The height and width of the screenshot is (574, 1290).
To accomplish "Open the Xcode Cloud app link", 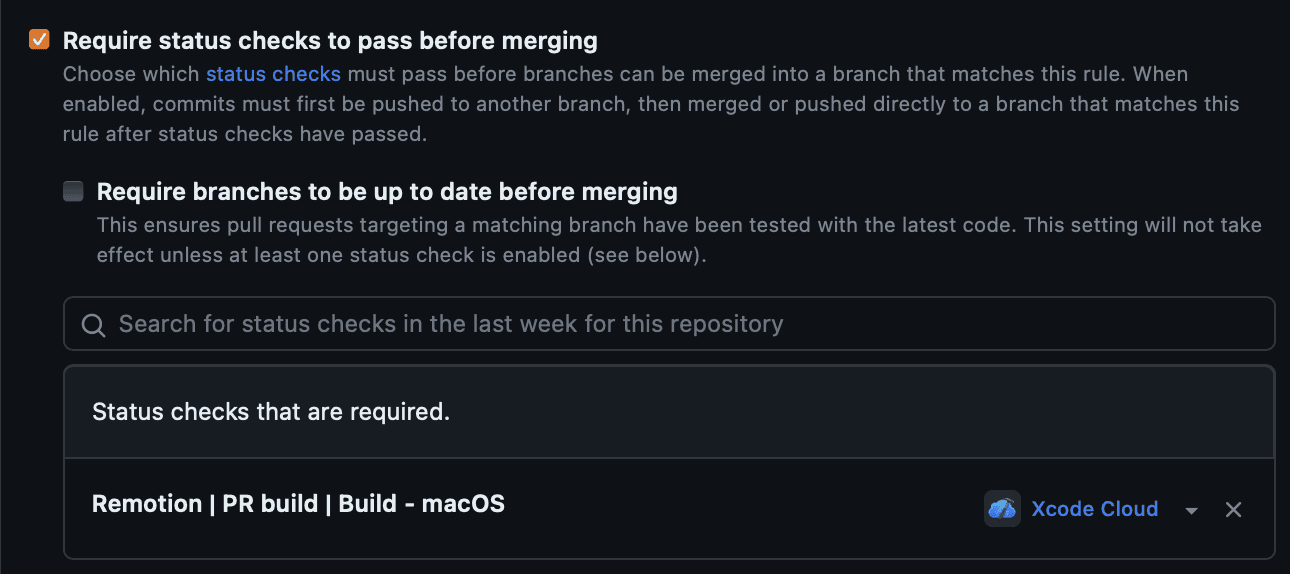I will tap(1094, 509).
